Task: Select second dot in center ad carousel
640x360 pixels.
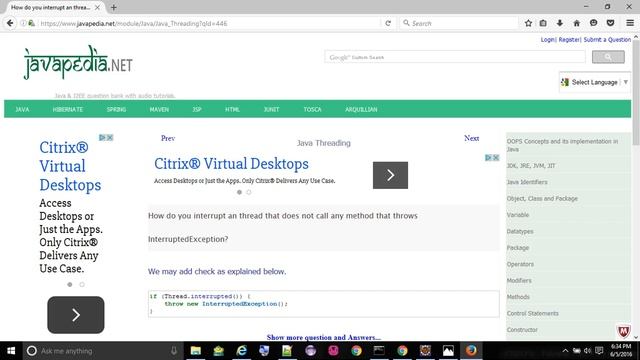Action: click(249, 192)
